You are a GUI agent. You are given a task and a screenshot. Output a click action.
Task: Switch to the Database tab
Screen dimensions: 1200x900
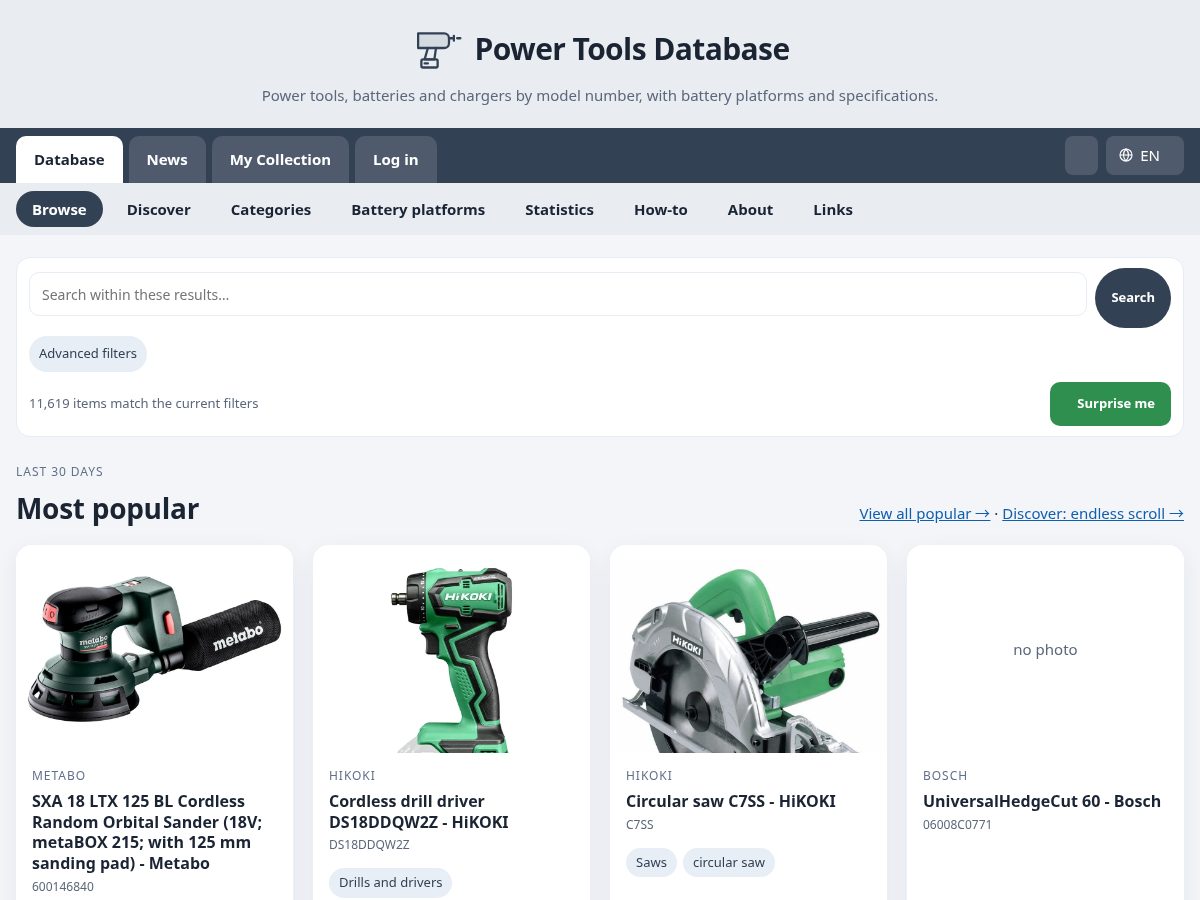69,160
